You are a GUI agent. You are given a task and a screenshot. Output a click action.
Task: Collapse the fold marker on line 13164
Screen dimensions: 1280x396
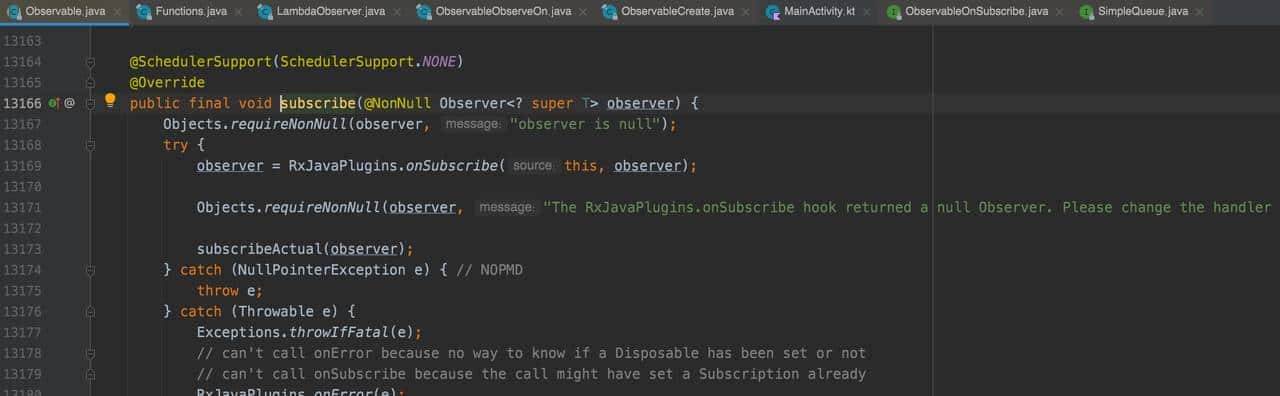point(89,61)
